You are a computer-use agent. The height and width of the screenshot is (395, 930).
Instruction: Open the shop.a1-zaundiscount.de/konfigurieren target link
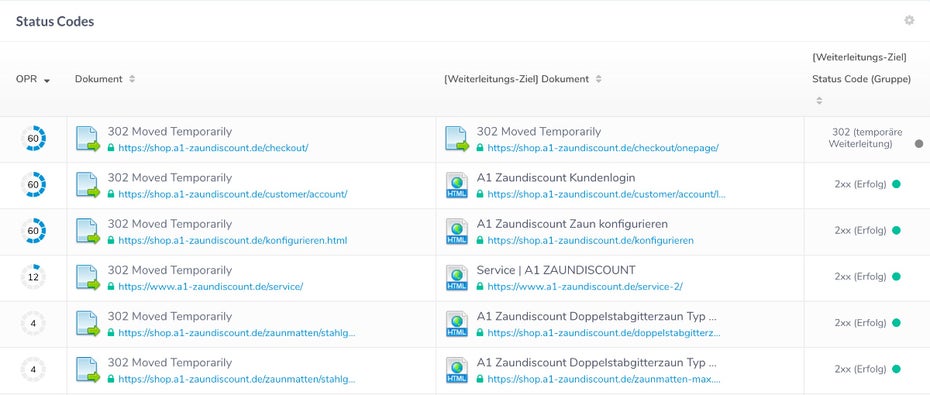590,241
